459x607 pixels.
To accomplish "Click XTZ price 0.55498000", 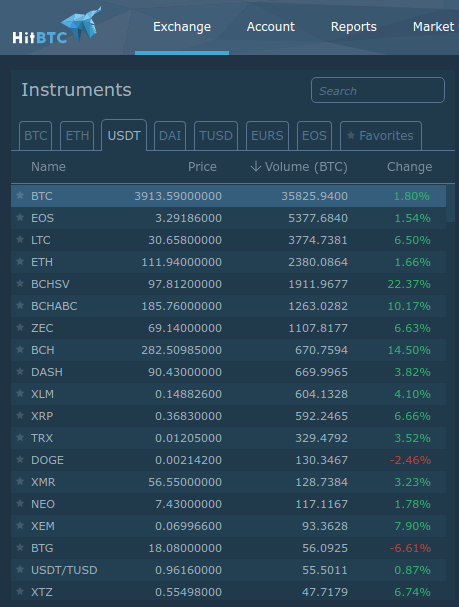I will pyautogui.click(x=188, y=592).
